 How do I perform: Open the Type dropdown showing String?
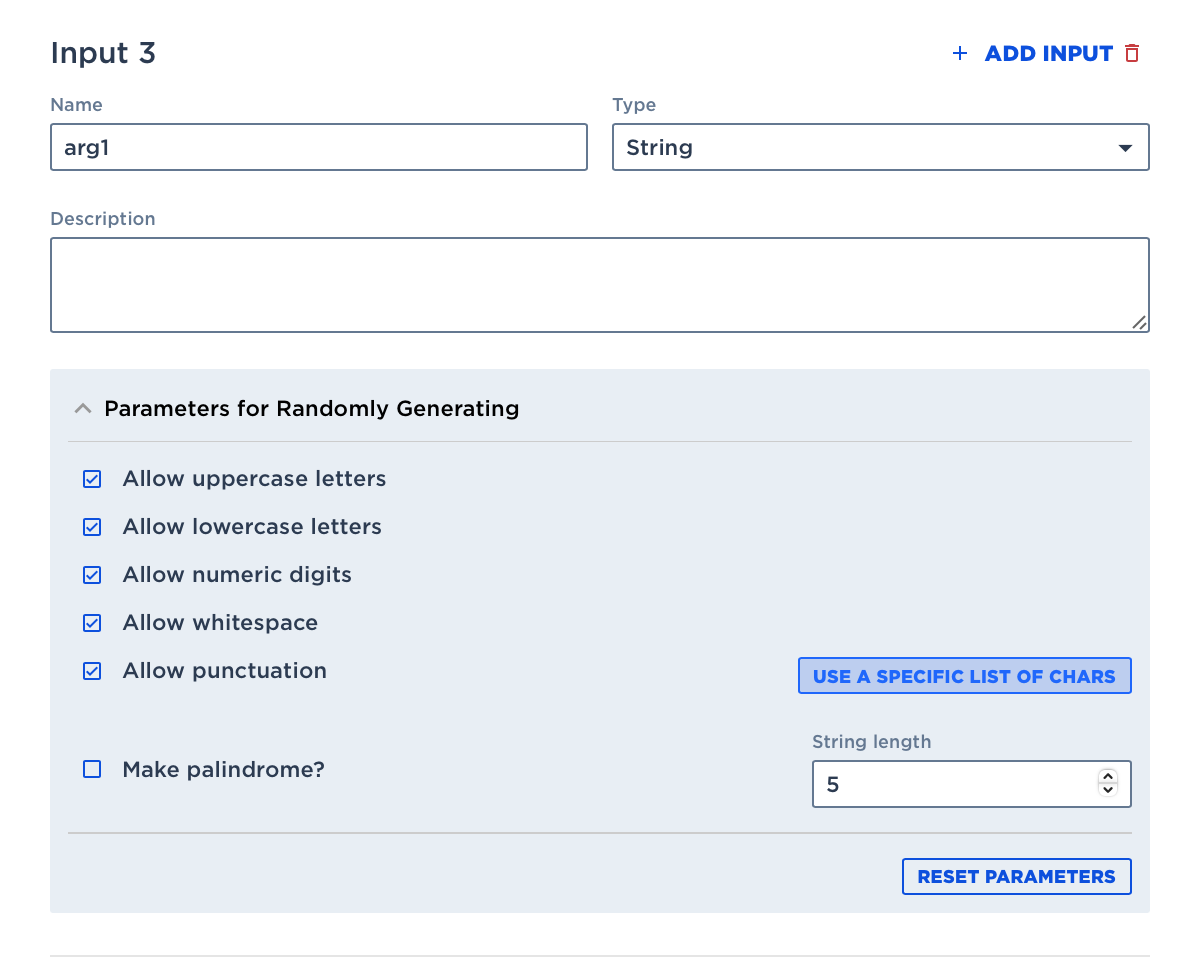(880, 147)
